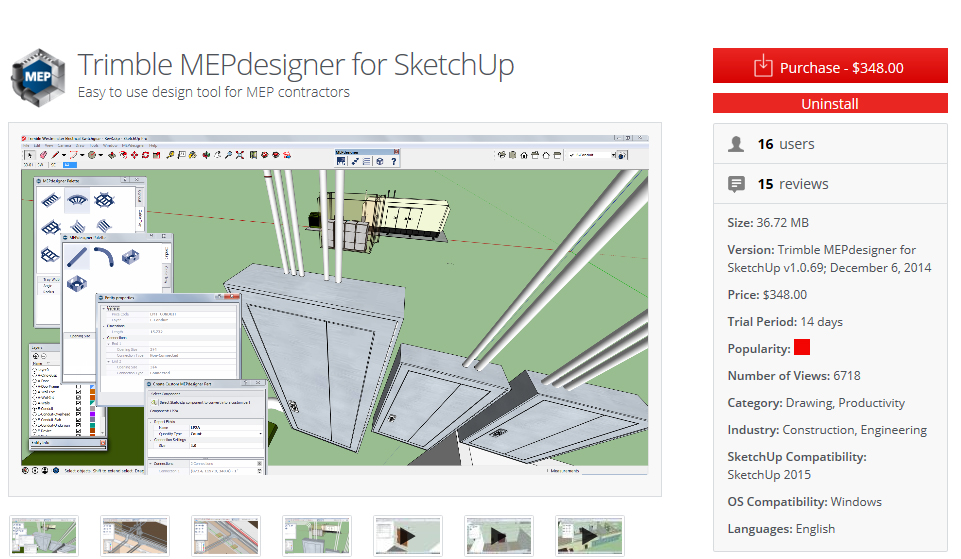
Task: Click the red Popularity indicator square
Action: [x=802, y=347]
